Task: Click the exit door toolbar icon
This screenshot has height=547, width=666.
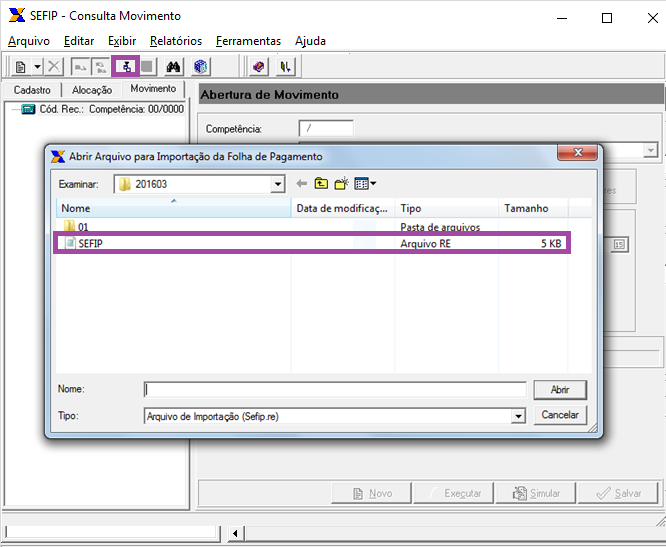Action: click(285, 67)
